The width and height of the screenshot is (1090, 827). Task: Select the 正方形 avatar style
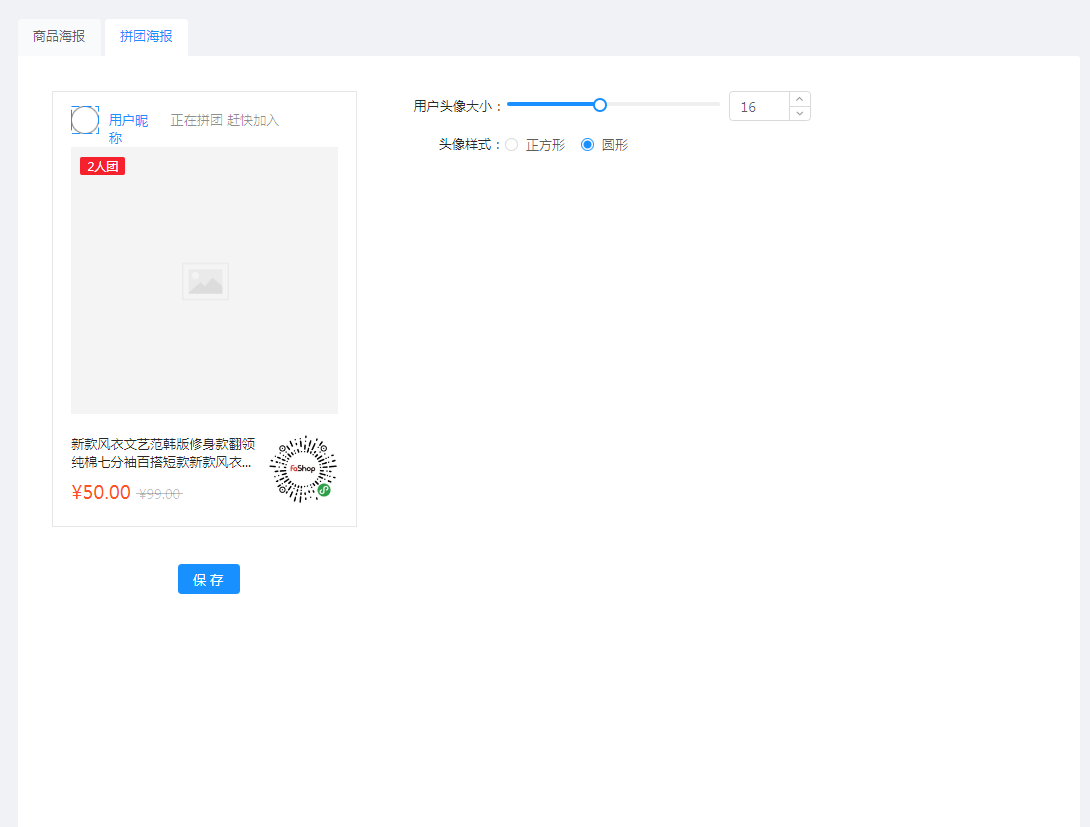pyautogui.click(x=511, y=144)
